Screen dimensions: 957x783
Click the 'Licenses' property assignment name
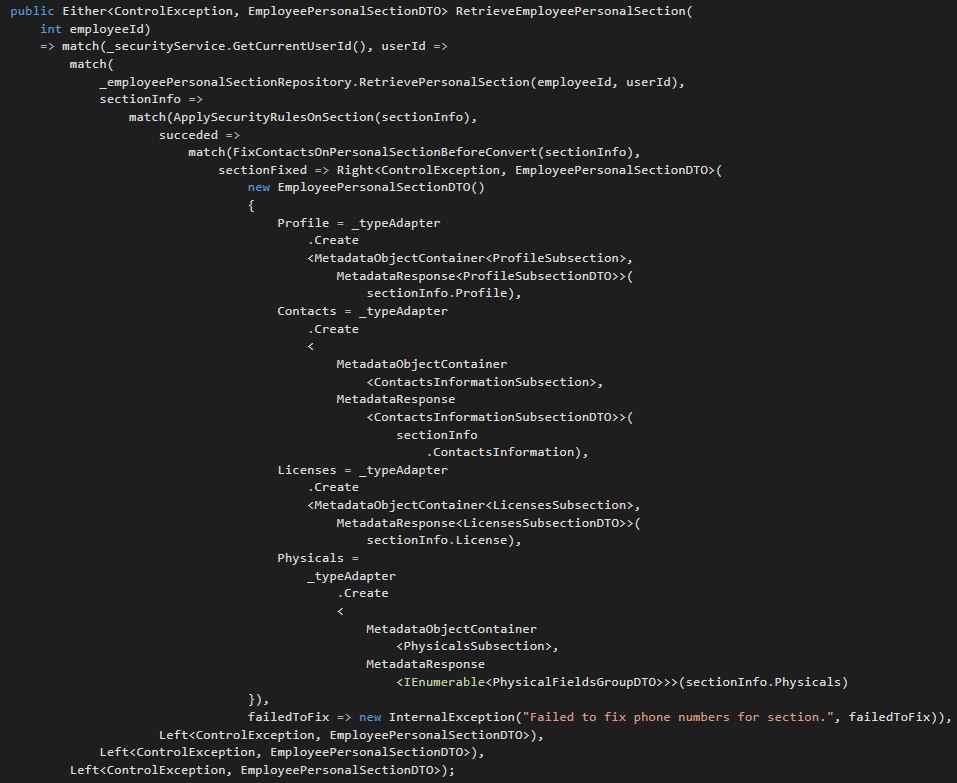(306, 470)
